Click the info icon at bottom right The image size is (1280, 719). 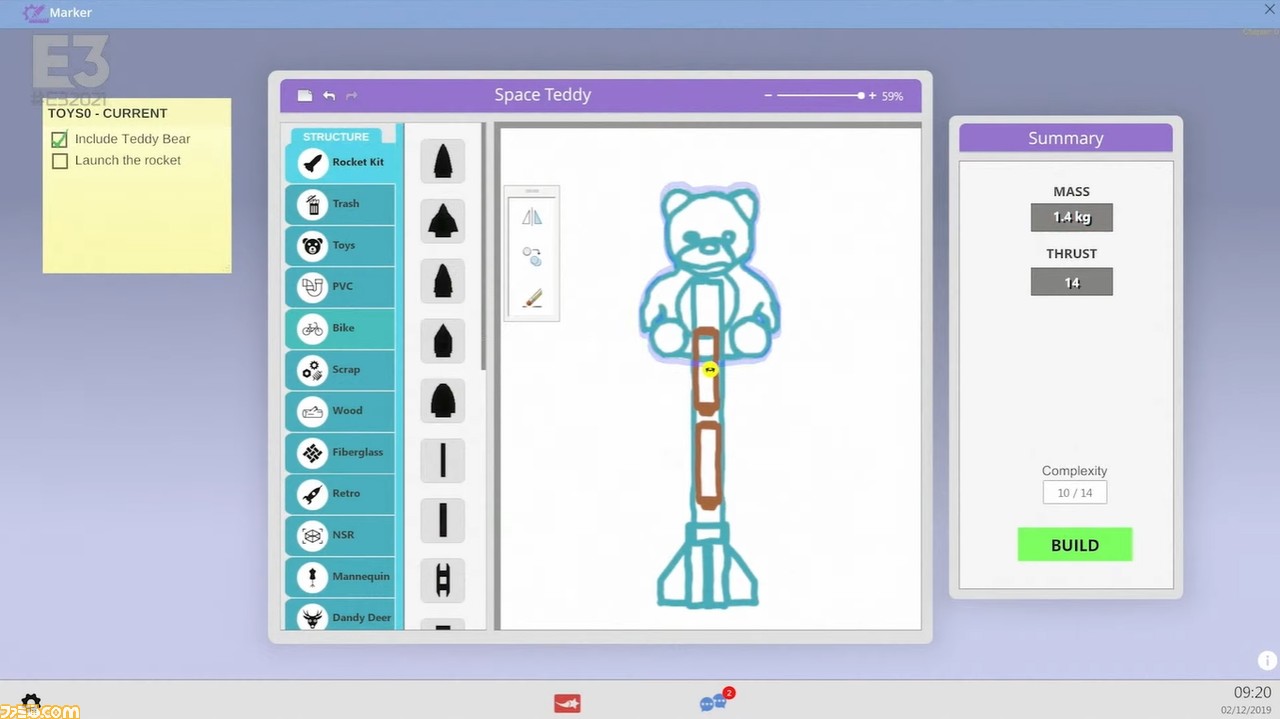[1268, 660]
